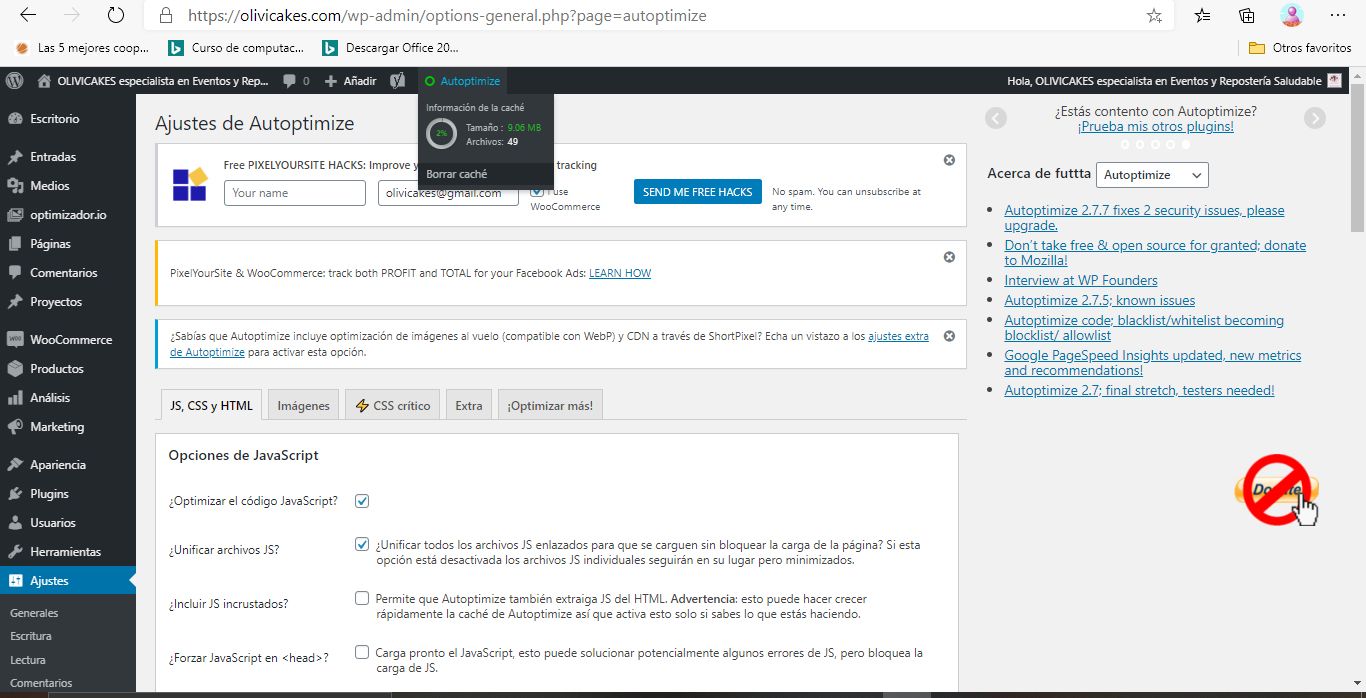
Task: Click the cache usage 2% circular indicator
Action: pyautogui.click(x=441, y=133)
